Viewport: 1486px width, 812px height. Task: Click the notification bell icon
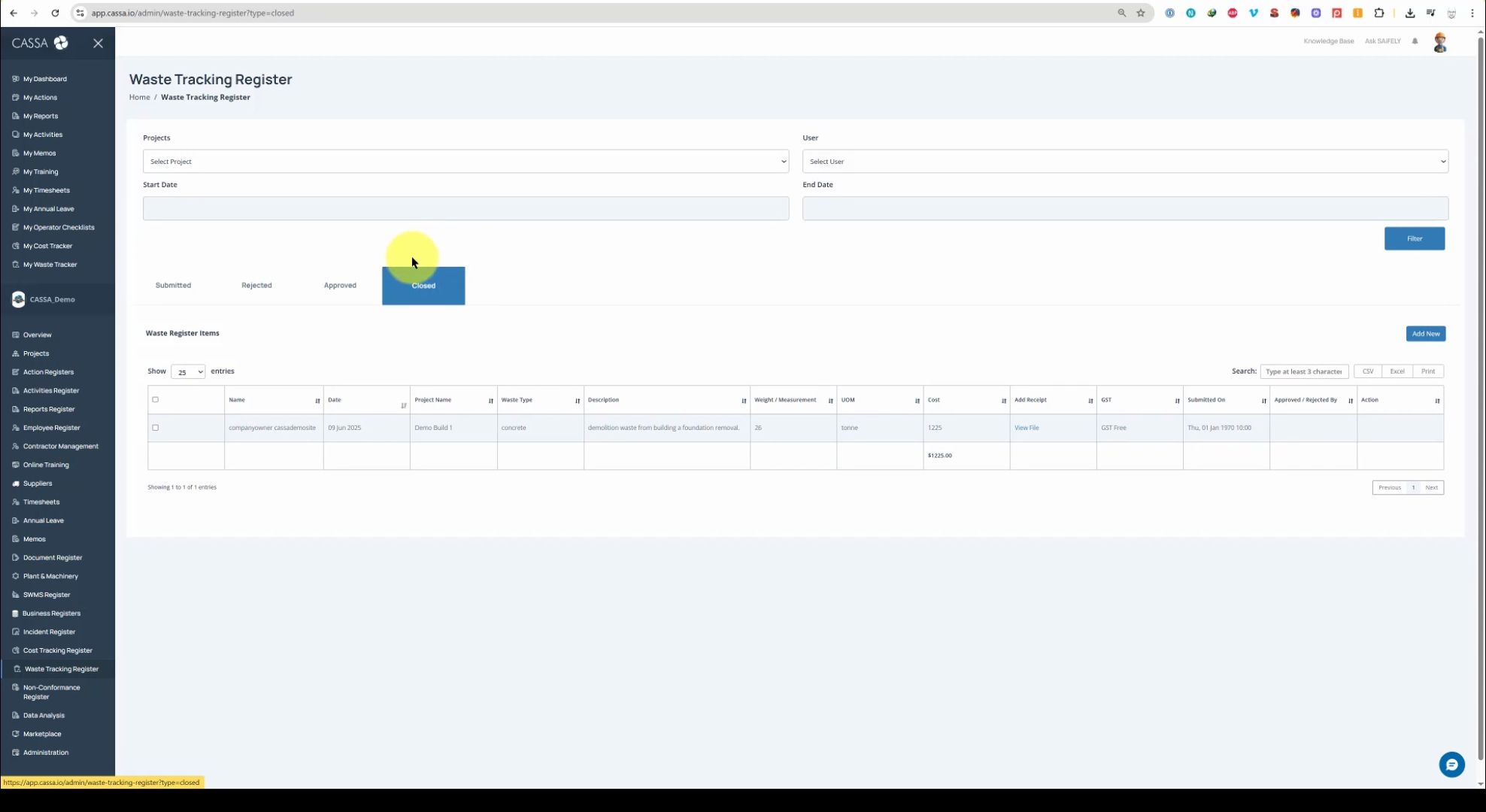point(1415,41)
